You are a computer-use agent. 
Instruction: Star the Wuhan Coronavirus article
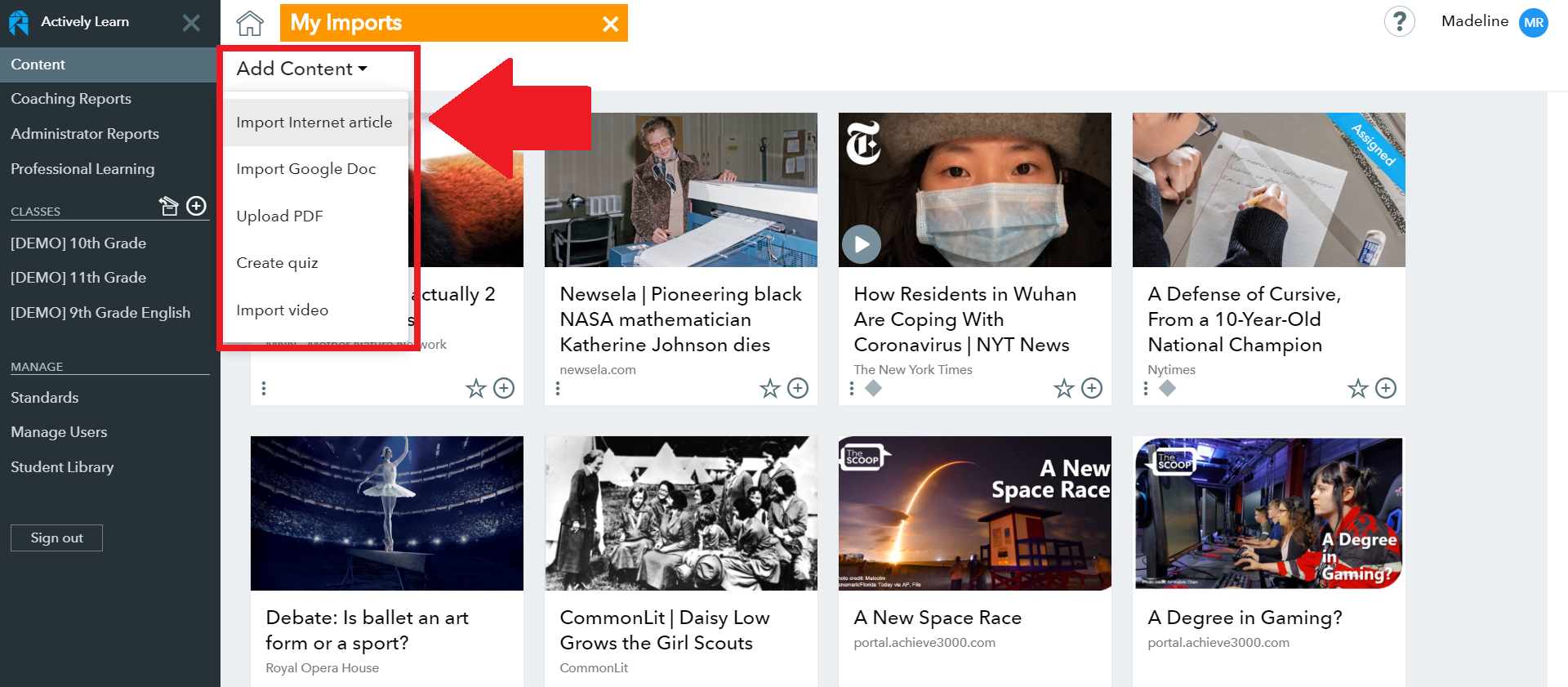click(1064, 388)
